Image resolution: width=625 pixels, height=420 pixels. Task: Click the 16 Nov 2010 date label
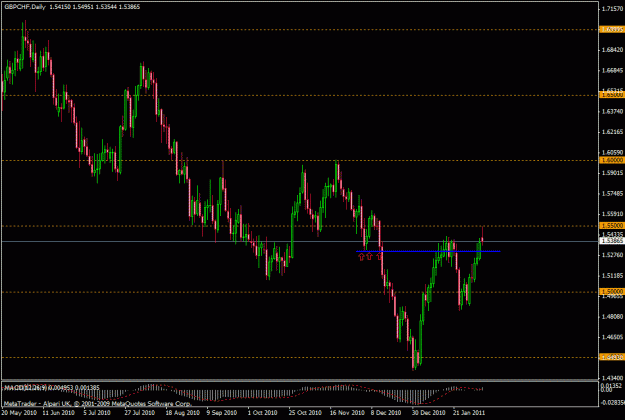pyautogui.click(x=347, y=413)
